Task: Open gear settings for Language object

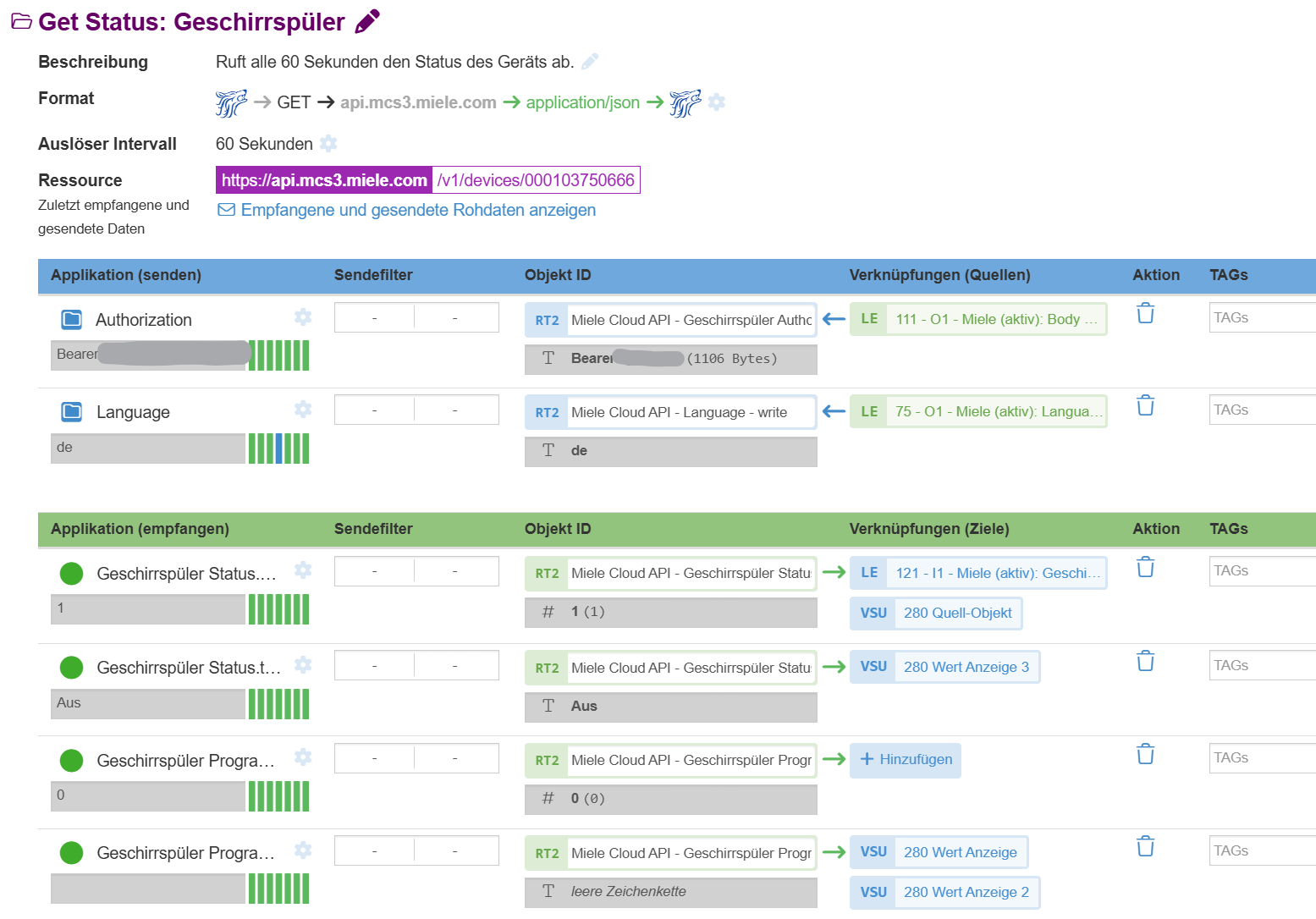Action: [x=303, y=410]
